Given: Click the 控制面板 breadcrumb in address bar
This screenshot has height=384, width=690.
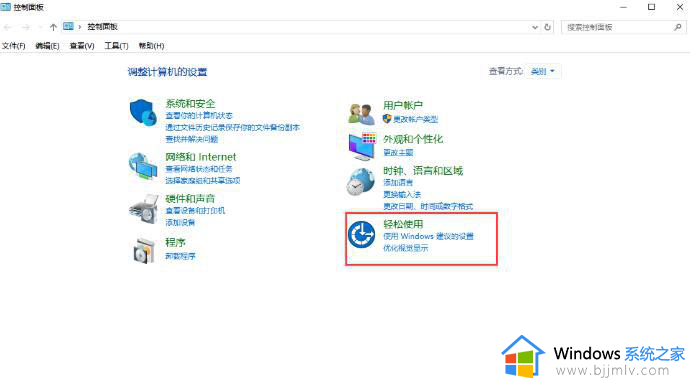Looking at the screenshot, I should tap(102, 27).
